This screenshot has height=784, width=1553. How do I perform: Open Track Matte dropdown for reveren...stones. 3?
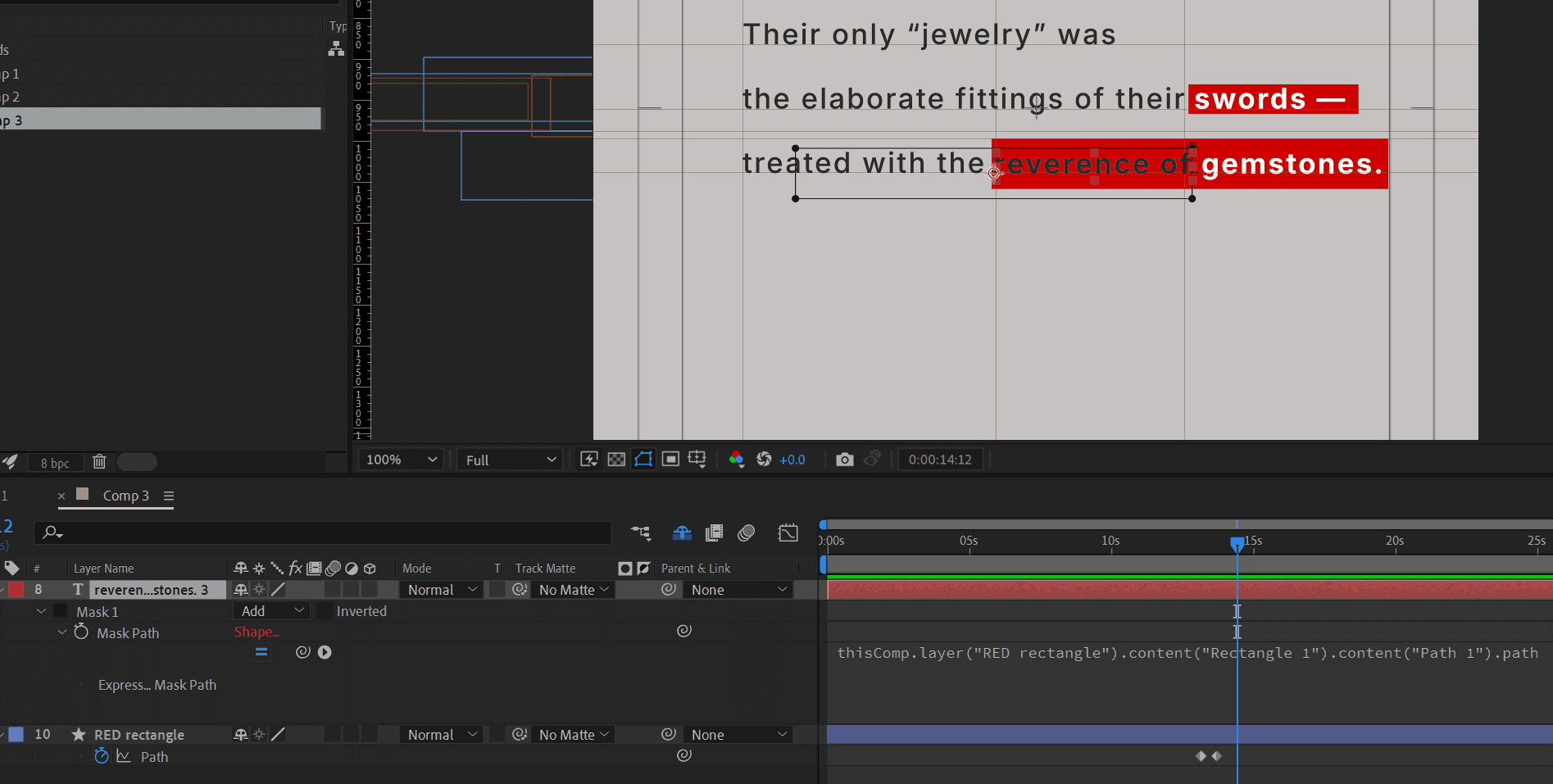tap(574, 590)
